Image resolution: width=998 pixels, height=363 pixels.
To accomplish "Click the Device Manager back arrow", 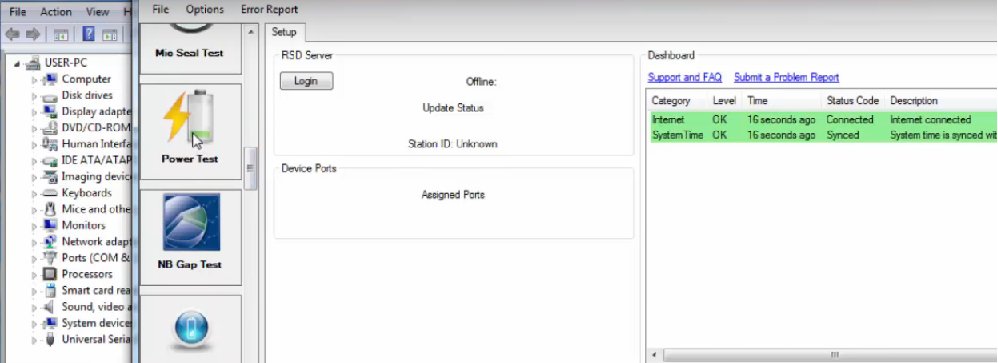I will coord(13,34).
